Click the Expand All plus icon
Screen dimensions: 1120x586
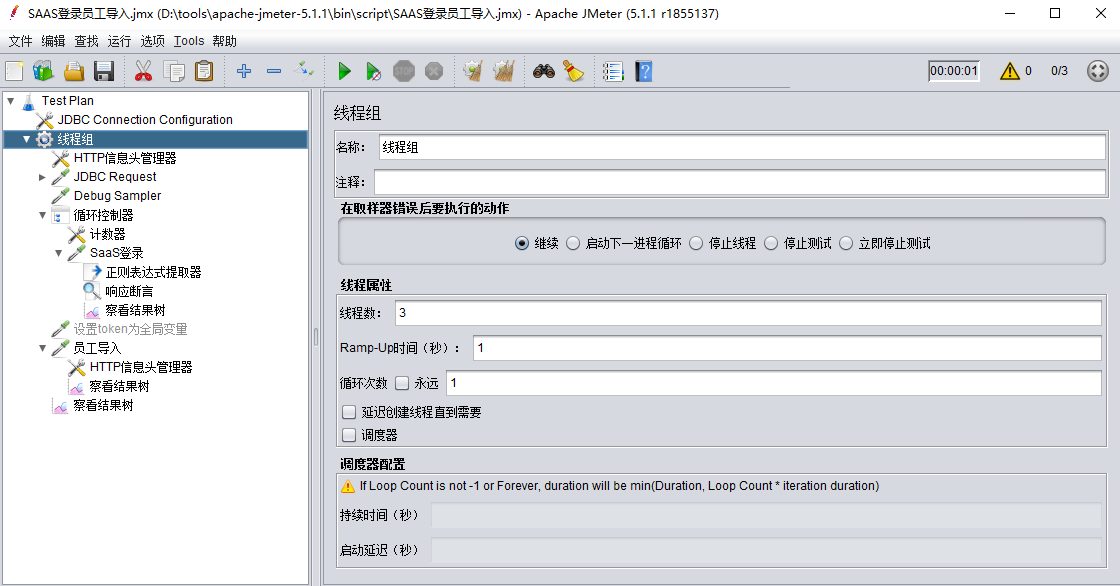(x=244, y=71)
